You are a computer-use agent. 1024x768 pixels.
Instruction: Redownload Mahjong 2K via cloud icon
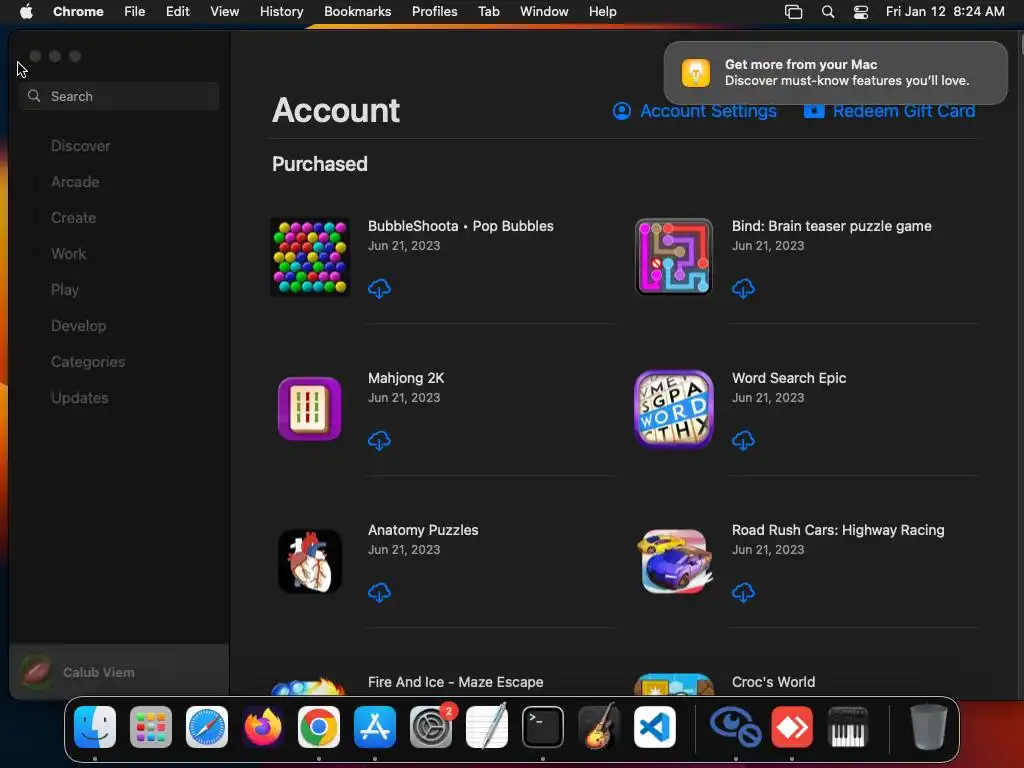[379, 440]
